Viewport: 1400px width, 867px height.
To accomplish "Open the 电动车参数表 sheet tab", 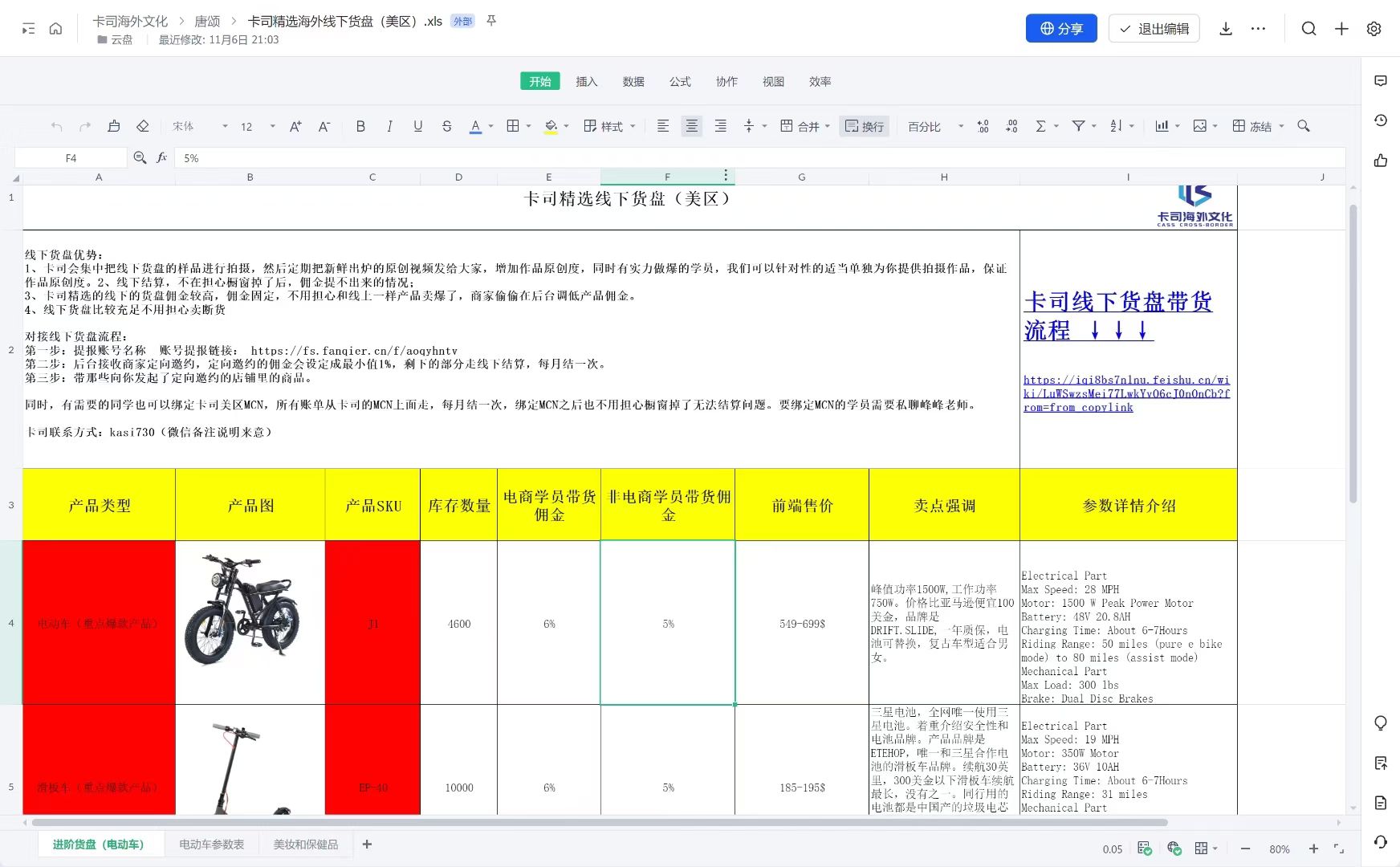I will [211, 845].
